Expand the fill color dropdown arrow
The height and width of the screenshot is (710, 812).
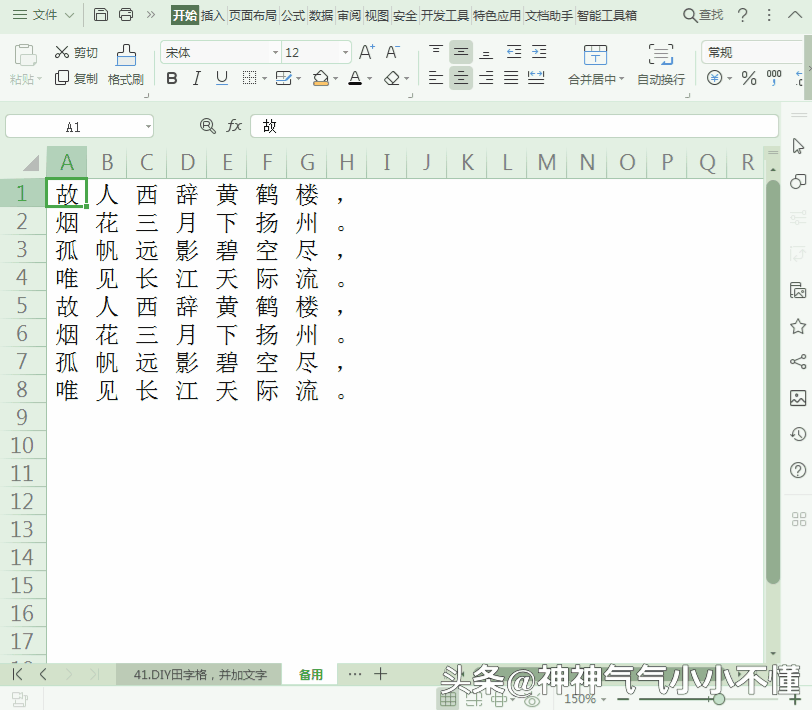click(x=336, y=79)
